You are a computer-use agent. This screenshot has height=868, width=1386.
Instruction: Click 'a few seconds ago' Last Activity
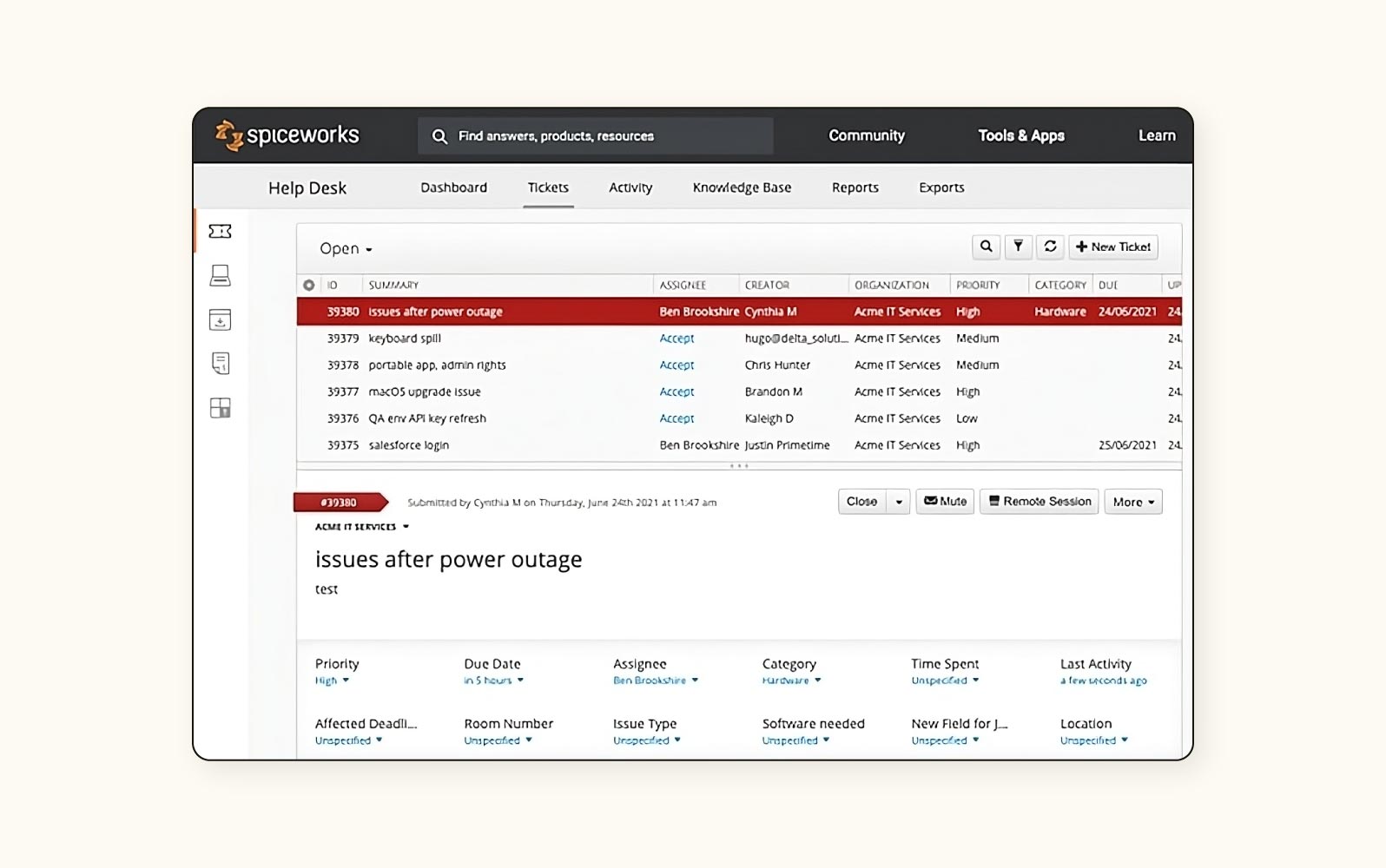pos(1104,681)
